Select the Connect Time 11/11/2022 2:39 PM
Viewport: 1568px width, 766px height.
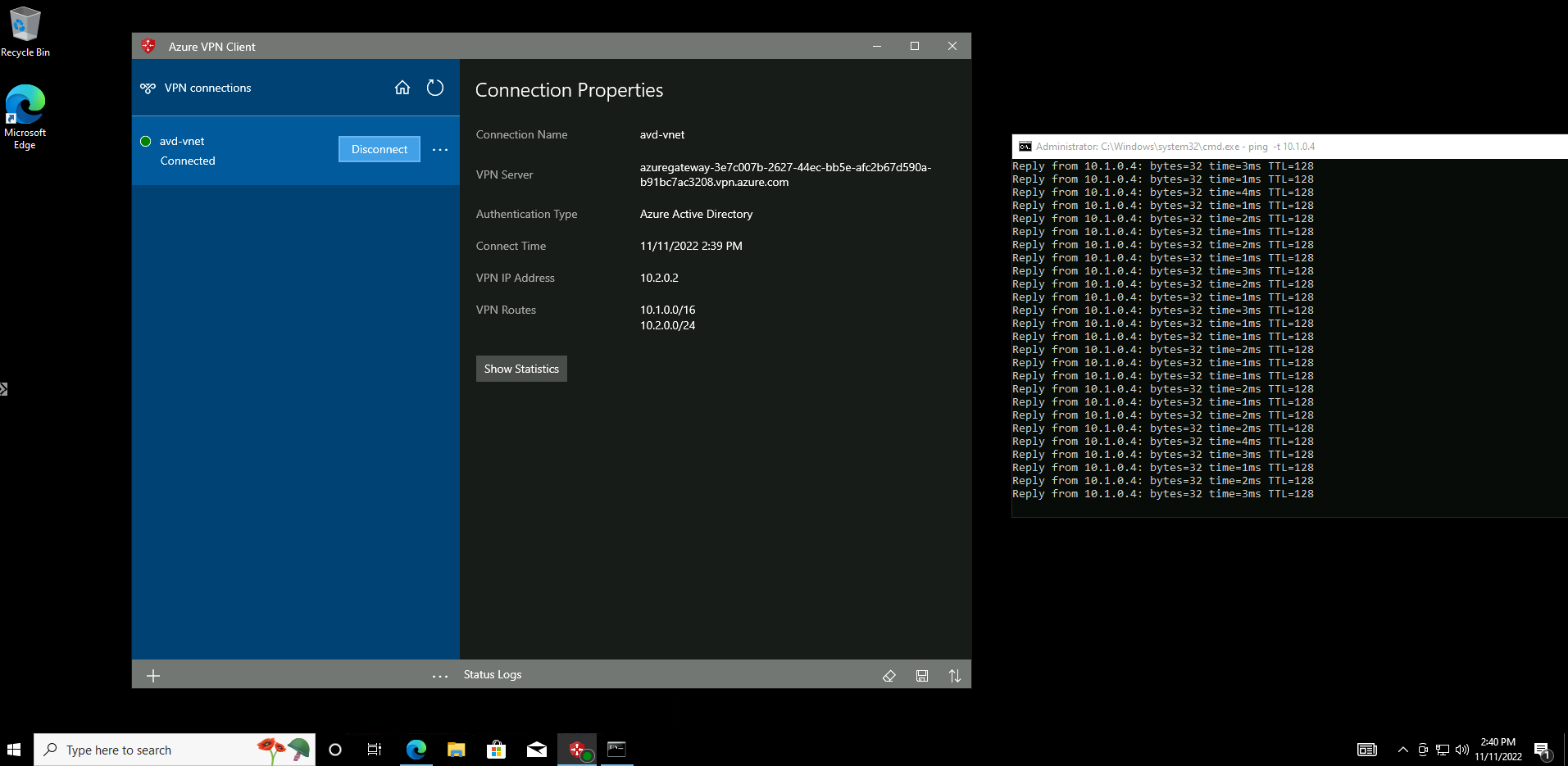pos(691,246)
